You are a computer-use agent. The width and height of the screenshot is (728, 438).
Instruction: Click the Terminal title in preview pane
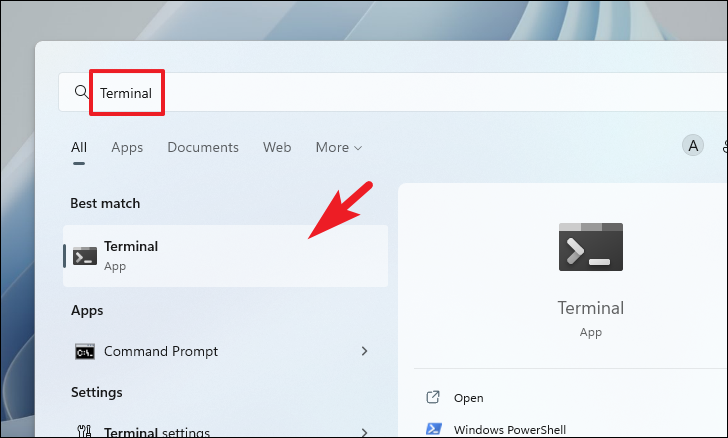click(591, 308)
